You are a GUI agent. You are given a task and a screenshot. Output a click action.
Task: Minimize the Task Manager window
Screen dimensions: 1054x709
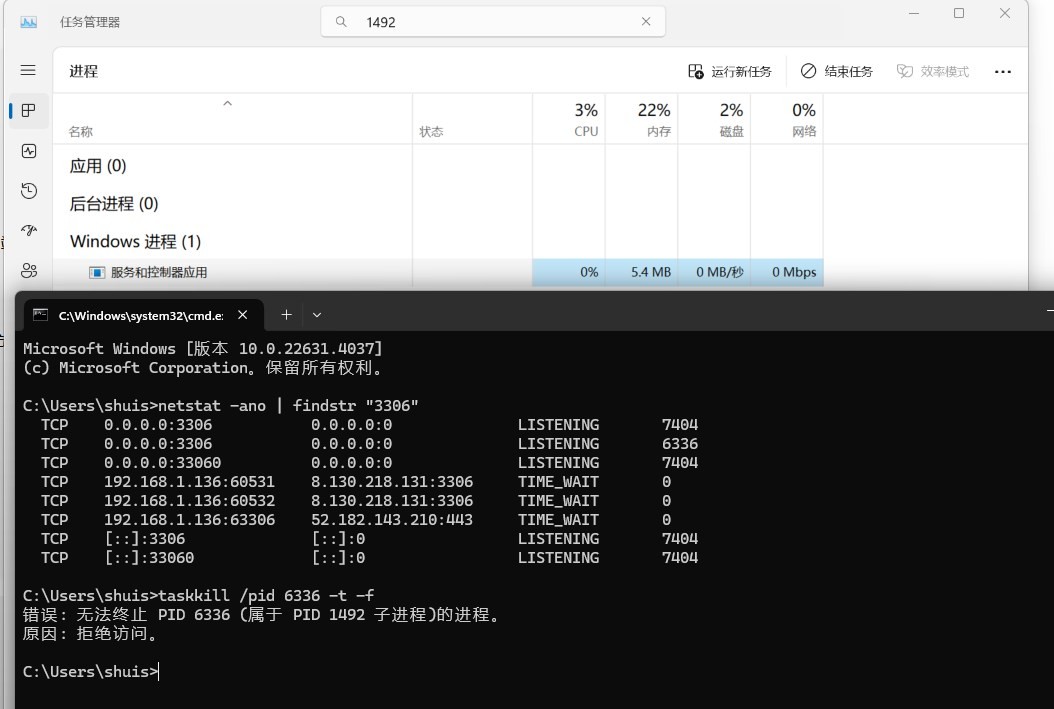pos(914,13)
